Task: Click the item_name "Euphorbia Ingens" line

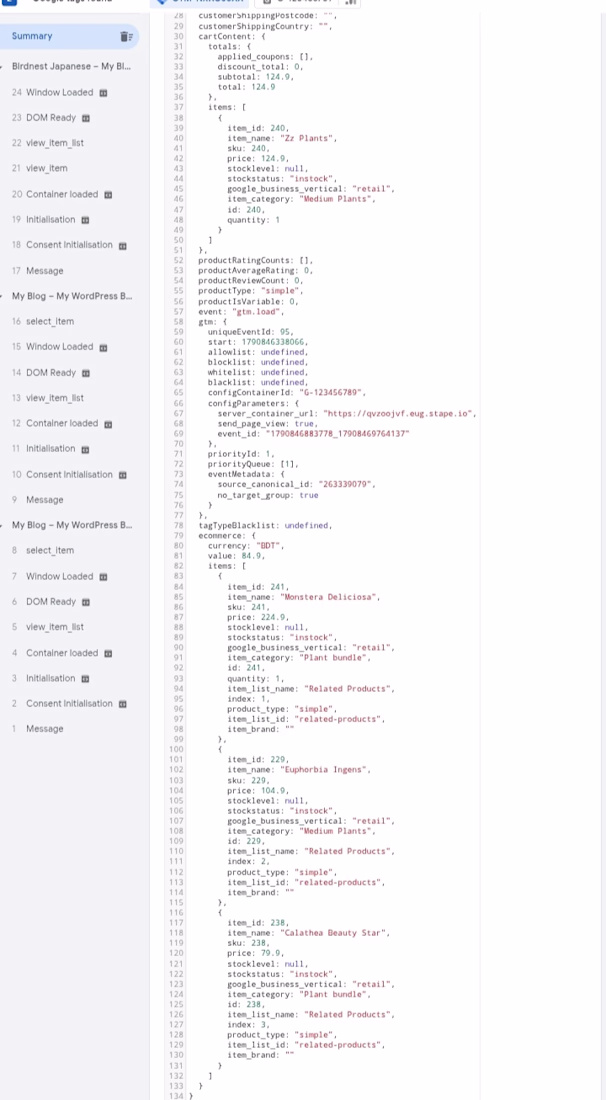Action: [x=299, y=770]
